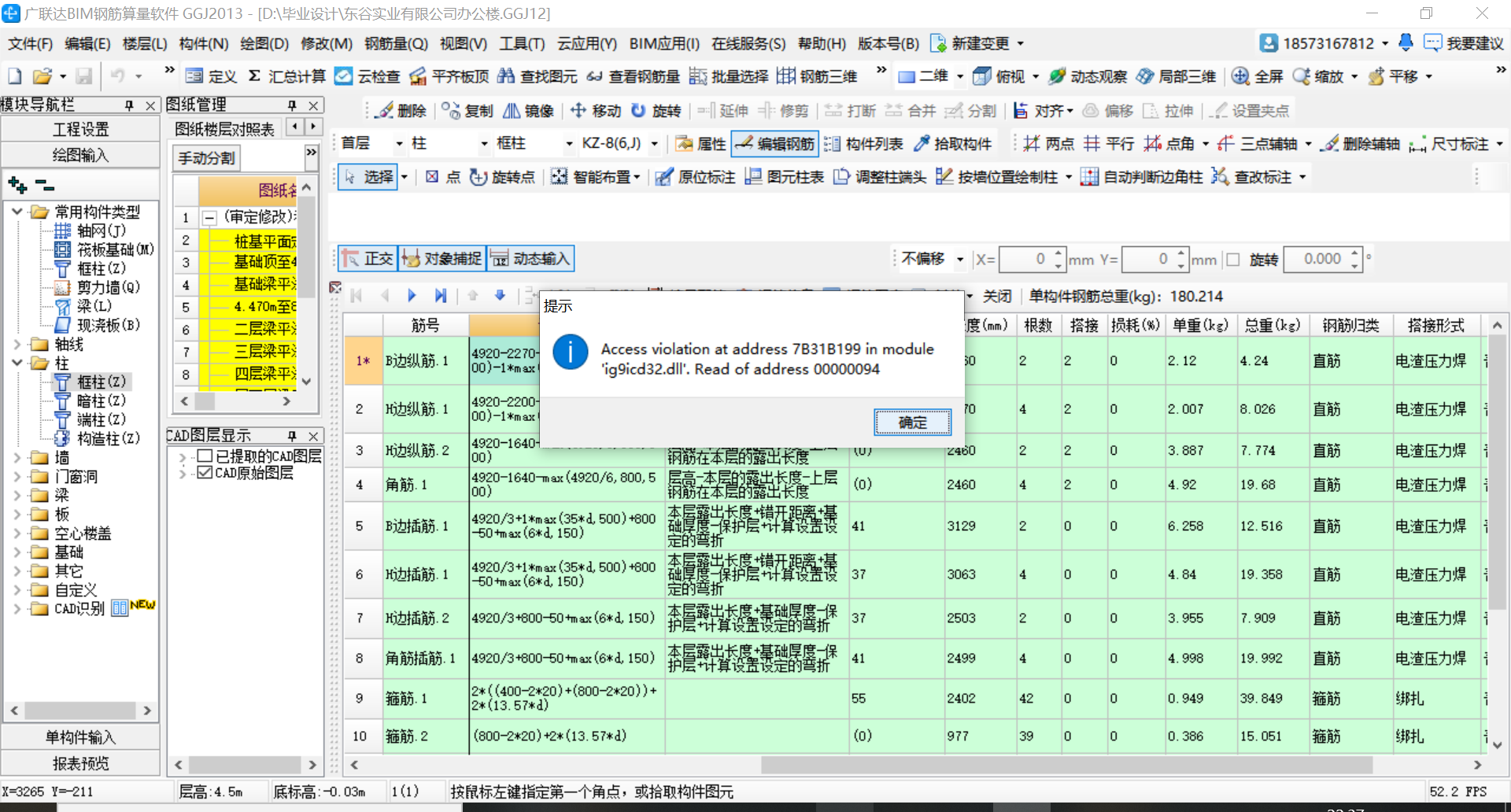1511x812 pixels.
Task: Select 批量选择 batch select tool
Action: click(729, 76)
